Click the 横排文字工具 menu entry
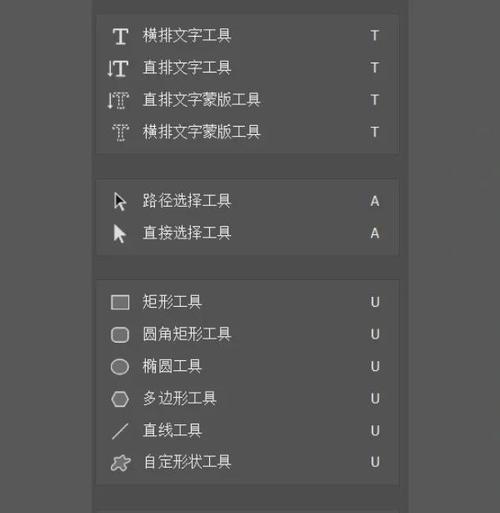The image size is (500, 513). pyautogui.click(x=247, y=36)
